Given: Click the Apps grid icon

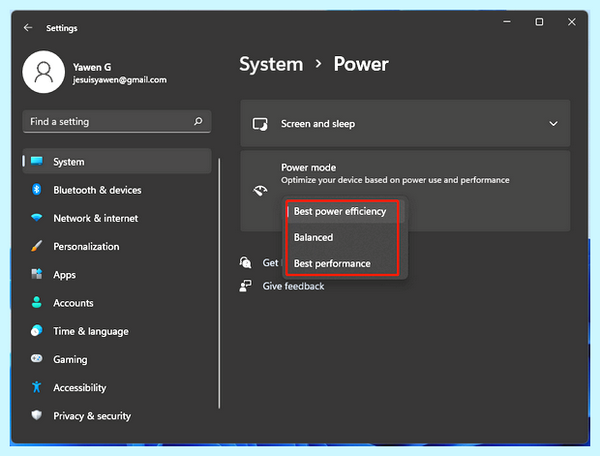Looking at the screenshot, I should pyautogui.click(x=37, y=274).
